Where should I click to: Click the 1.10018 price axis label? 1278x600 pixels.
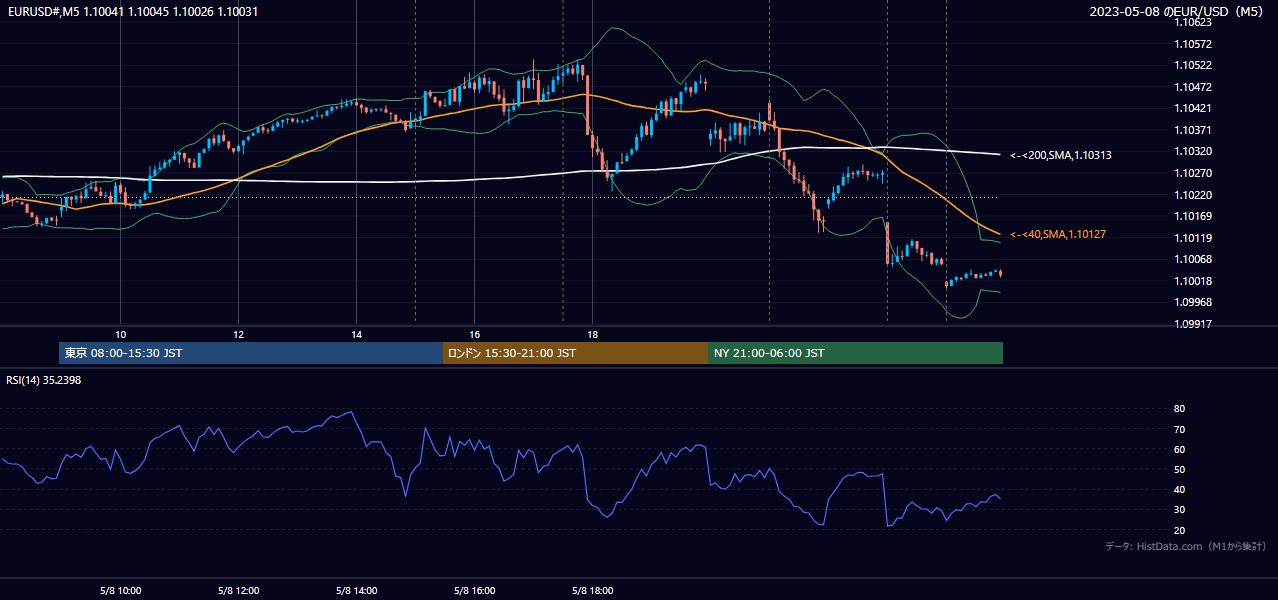tap(1192, 281)
